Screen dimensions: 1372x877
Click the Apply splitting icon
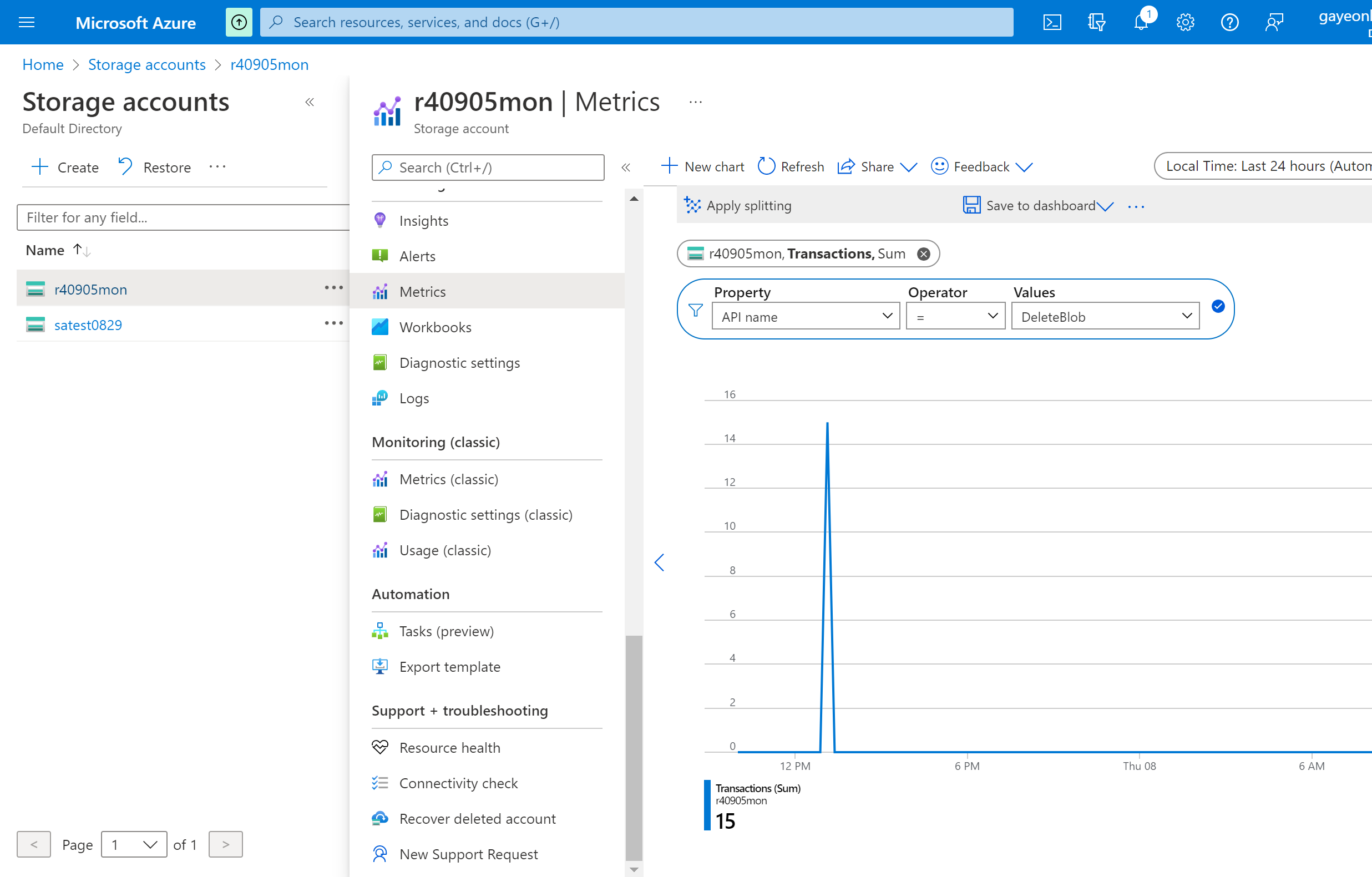coord(692,205)
